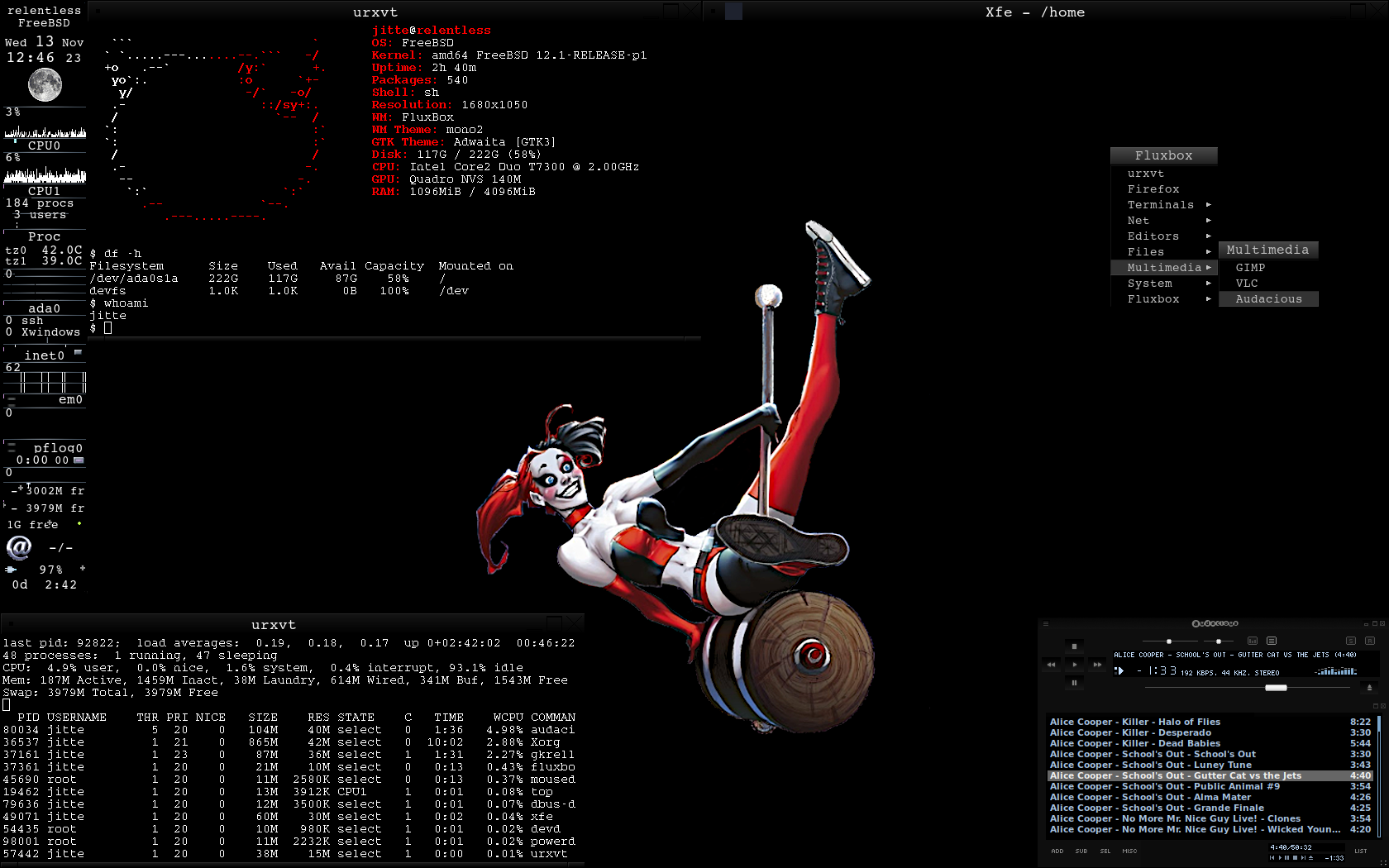Toggle the playlist editor visibility button

click(x=1272, y=641)
